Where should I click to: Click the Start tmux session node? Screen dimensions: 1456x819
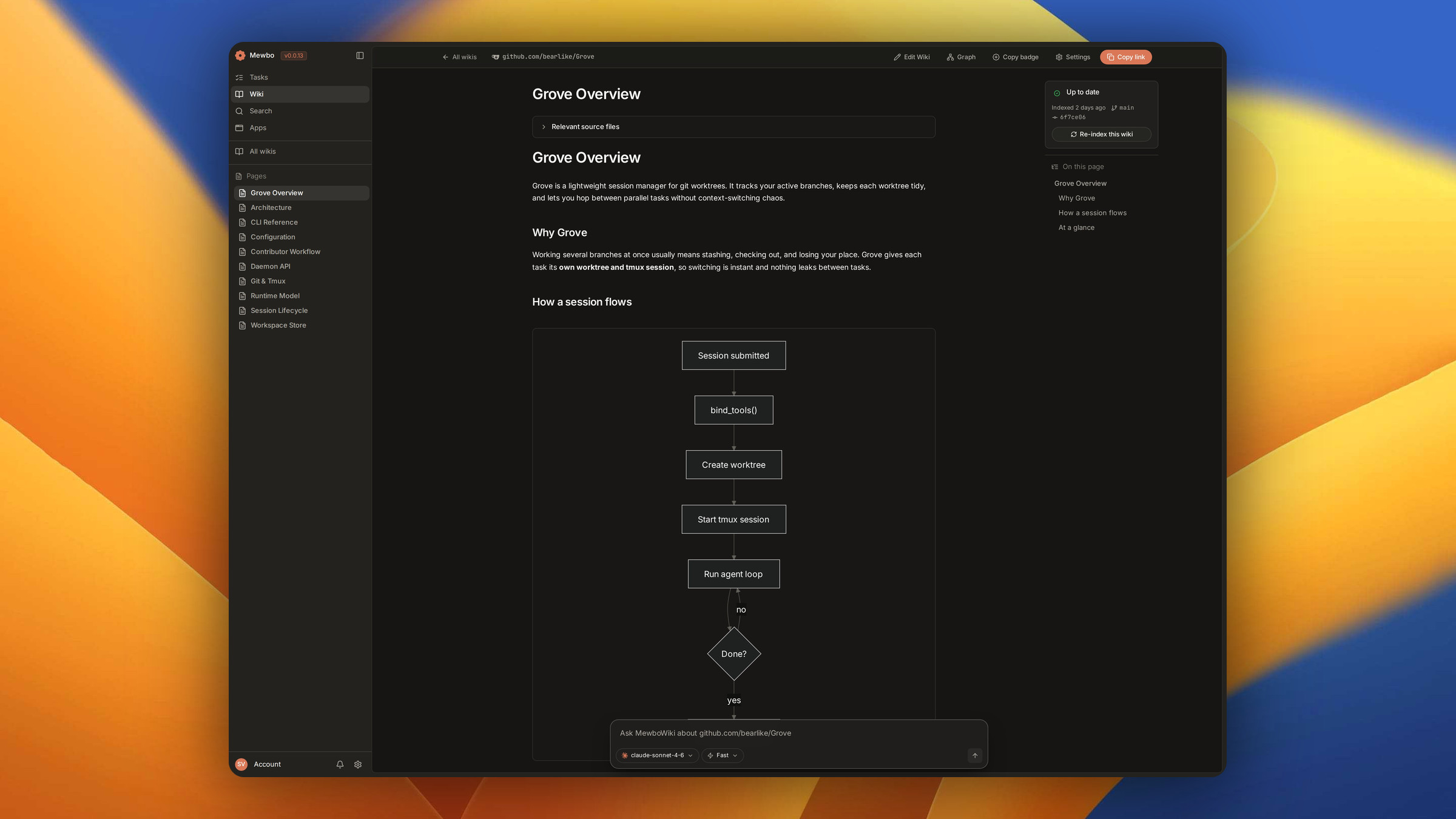coord(733,519)
